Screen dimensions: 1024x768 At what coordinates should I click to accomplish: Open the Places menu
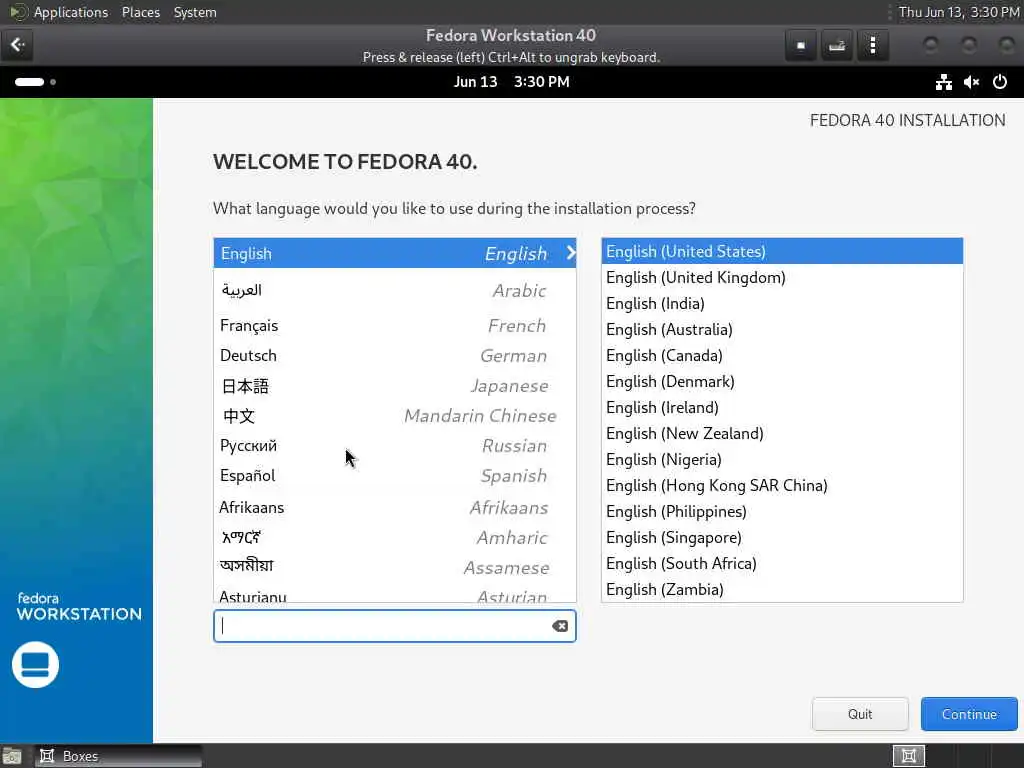coord(140,12)
